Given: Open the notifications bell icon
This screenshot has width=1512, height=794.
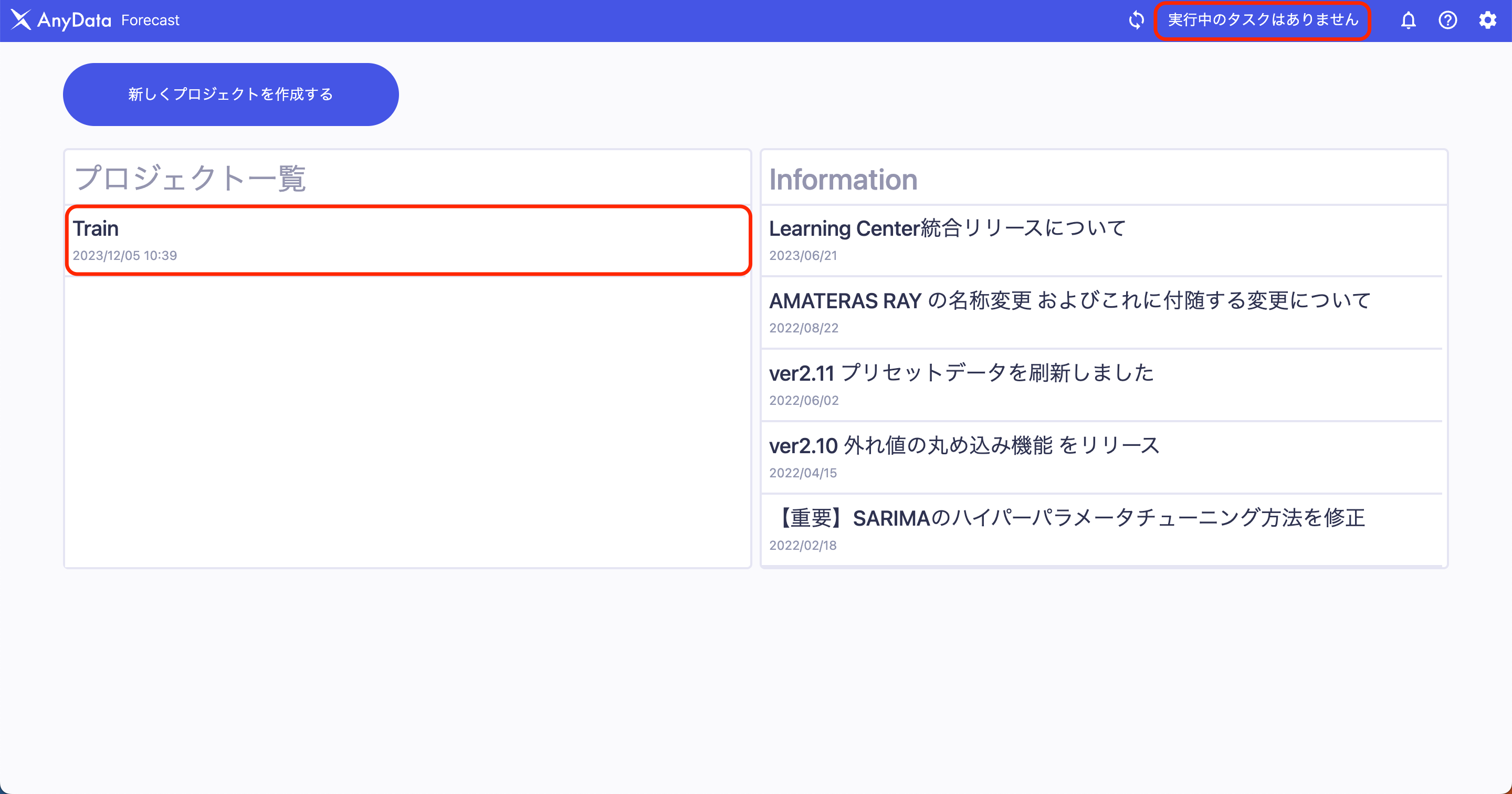Looking at the screenshot, I should [x=1408, y=20].
